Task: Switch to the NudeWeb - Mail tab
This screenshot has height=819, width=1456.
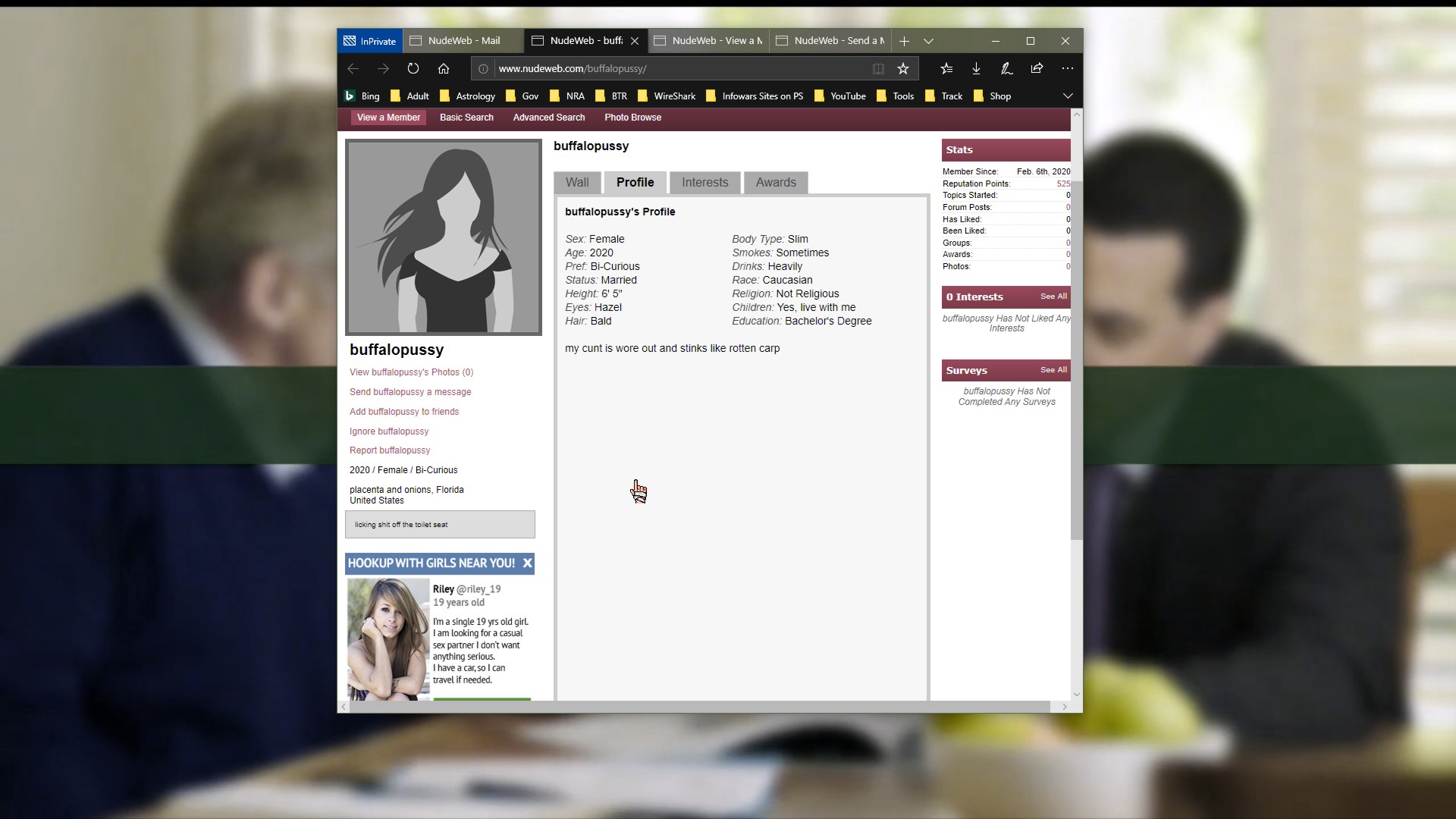Action: 463,41
